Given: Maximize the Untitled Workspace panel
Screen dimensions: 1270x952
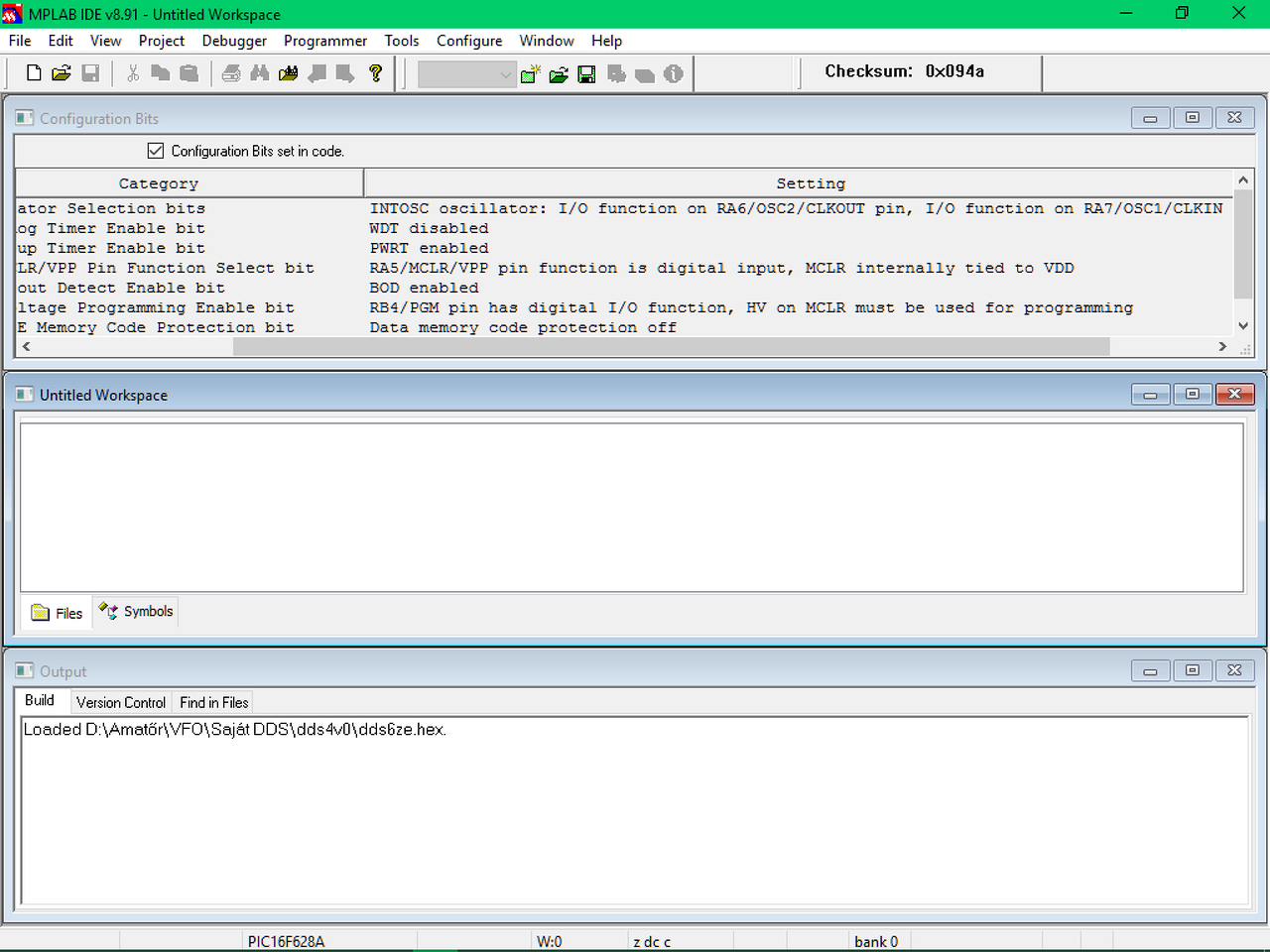Looking at the screenshot, I should (1193, 394).
